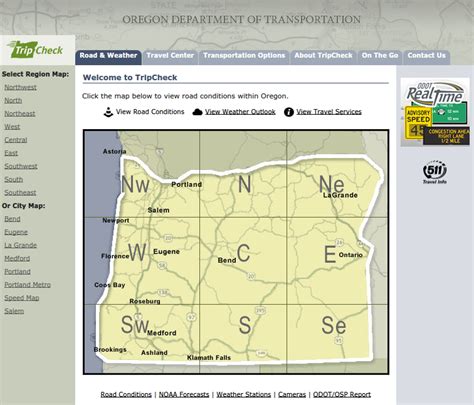This screenshot has width=474, height=405.
Task: Open the West region map link
Action: [12, 127]
